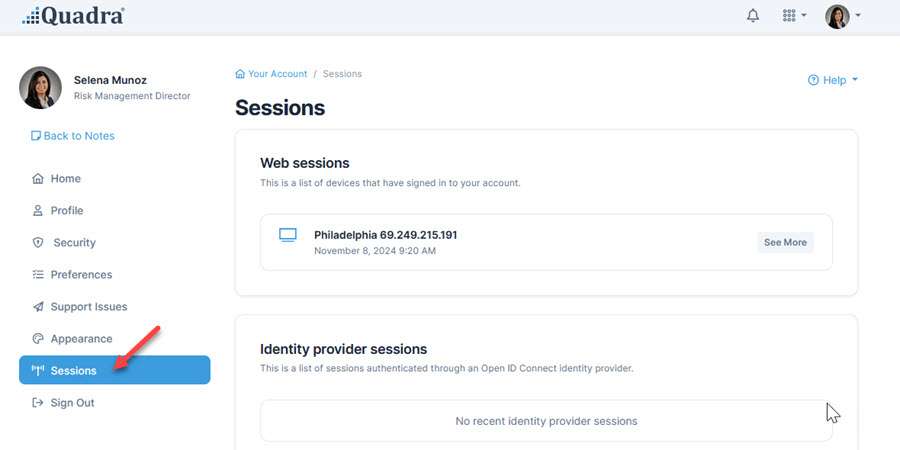Expand the apps grid dropdown arrow
Screen dimensions: 900x450
[x=804, y=15]
